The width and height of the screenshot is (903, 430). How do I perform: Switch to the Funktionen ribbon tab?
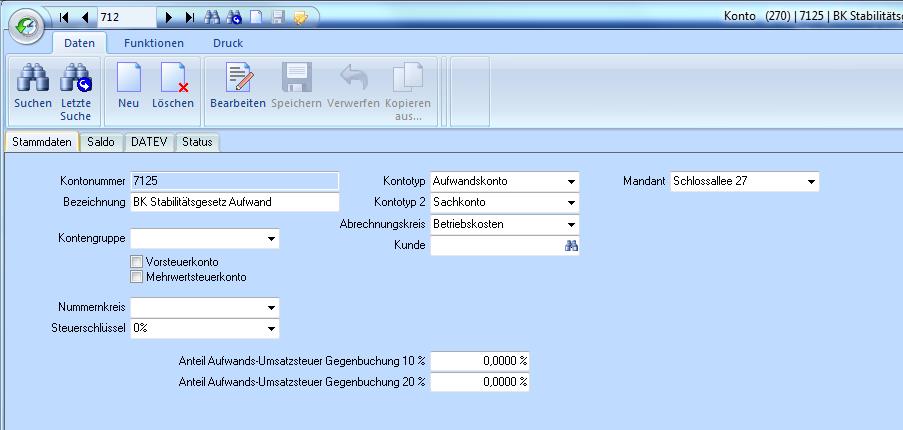click(153, 43)
